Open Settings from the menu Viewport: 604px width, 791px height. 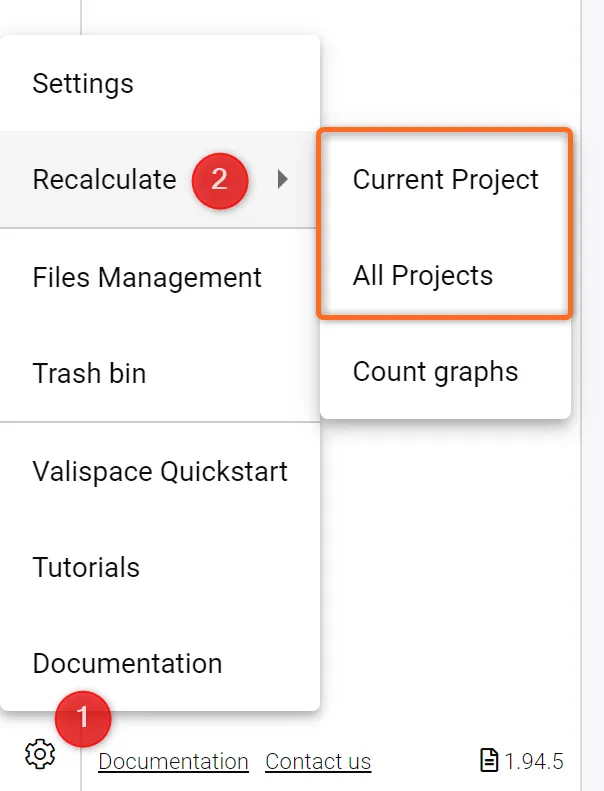click(x=83, y=83)
